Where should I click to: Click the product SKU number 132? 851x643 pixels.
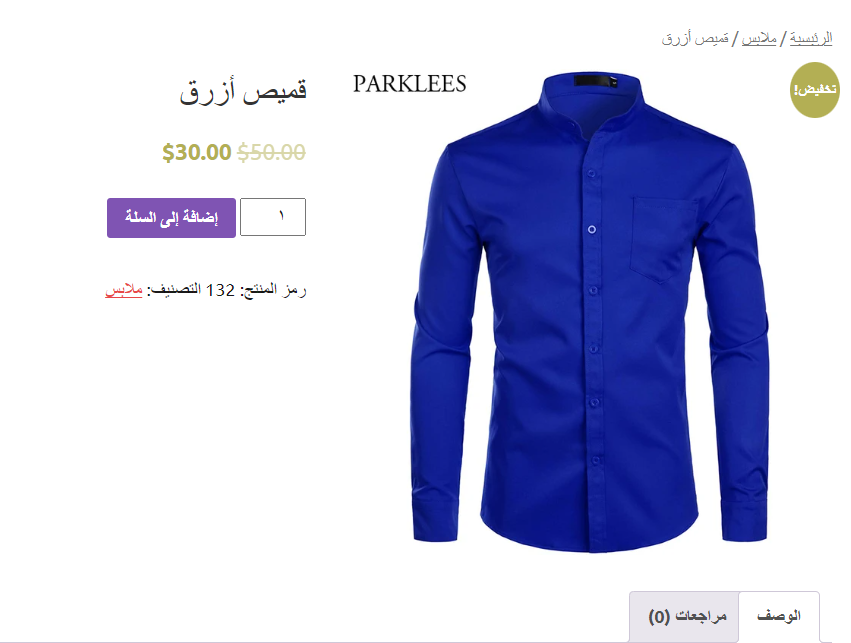(220, 290)
